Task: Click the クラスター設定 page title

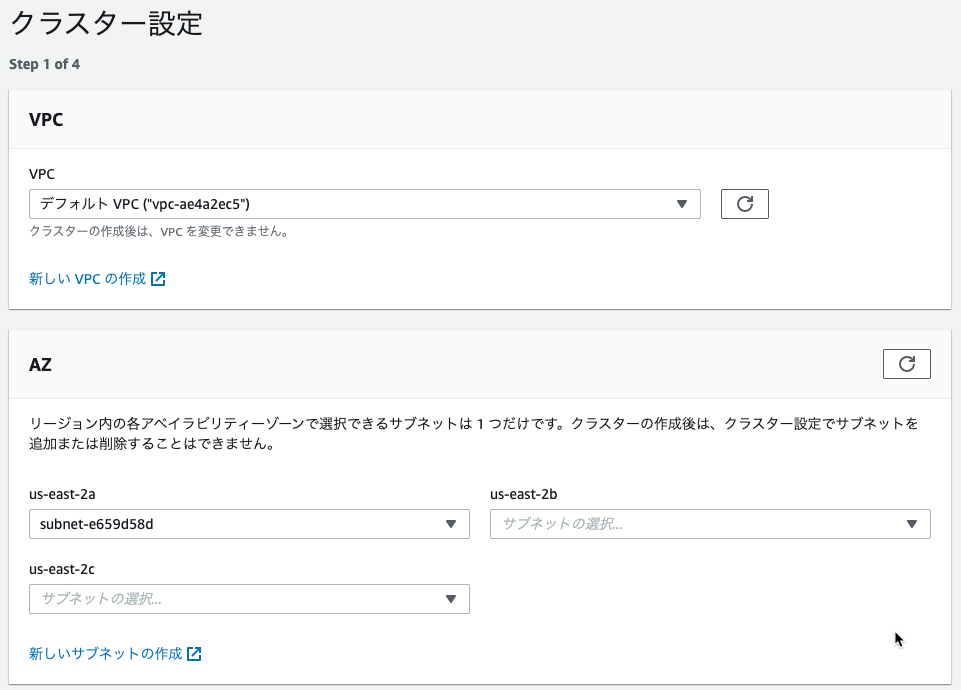Action: 106,23
